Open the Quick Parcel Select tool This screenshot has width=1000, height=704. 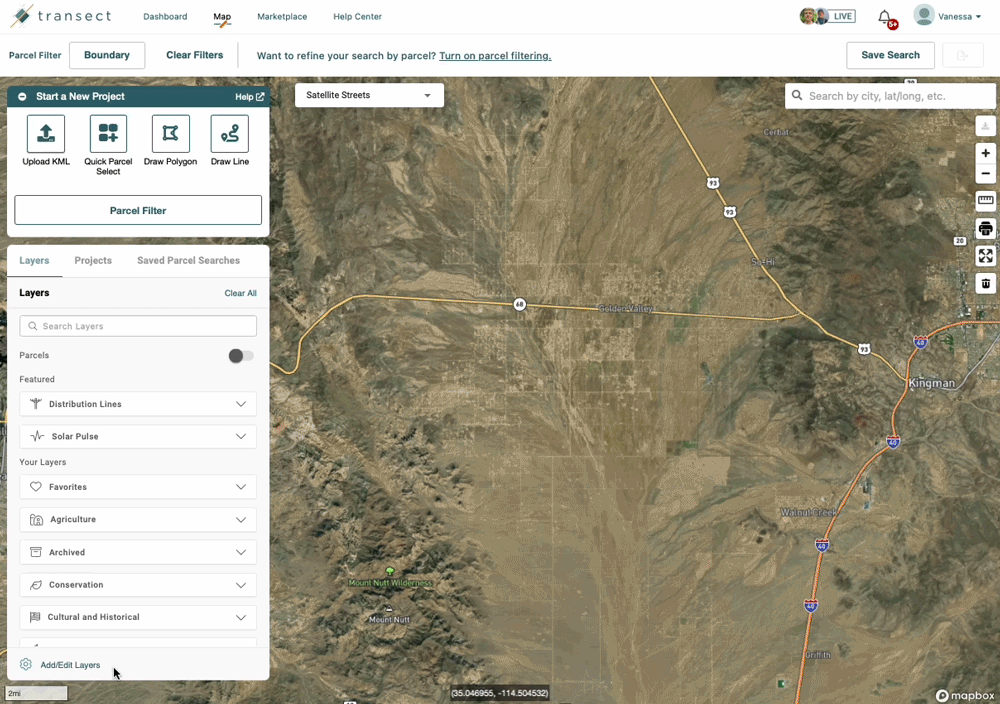108,134
